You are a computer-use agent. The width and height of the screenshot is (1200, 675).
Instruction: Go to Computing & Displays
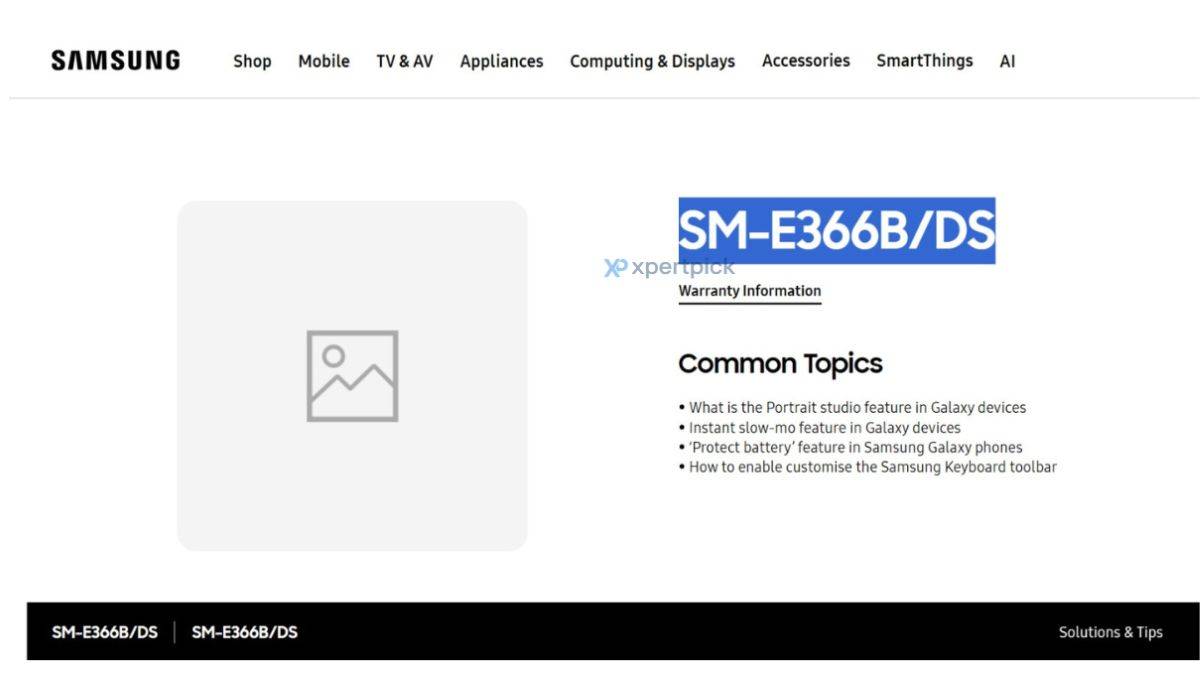tap(652, 61)
